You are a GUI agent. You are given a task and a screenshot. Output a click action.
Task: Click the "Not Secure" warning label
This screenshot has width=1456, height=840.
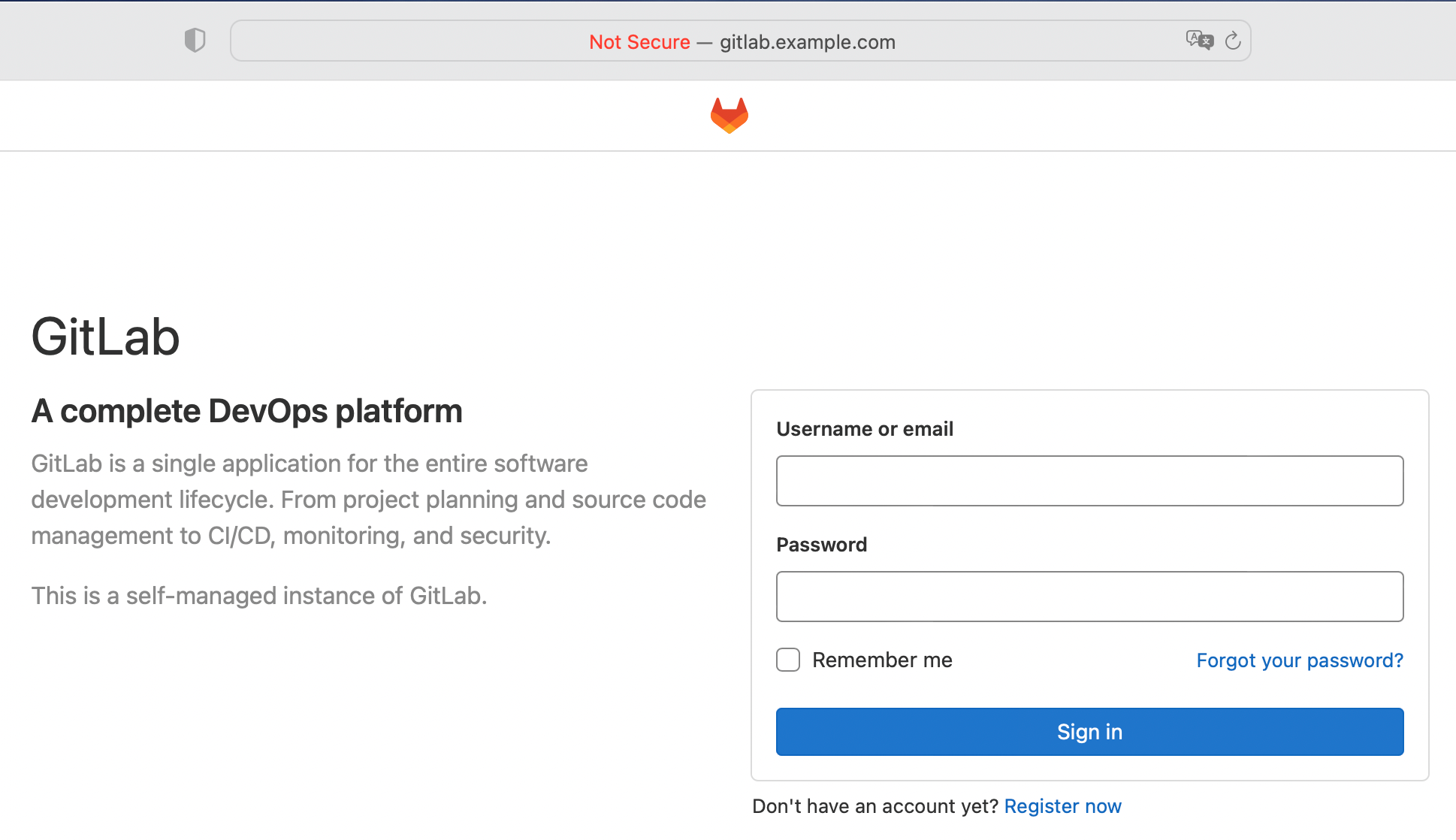point(639,42)
